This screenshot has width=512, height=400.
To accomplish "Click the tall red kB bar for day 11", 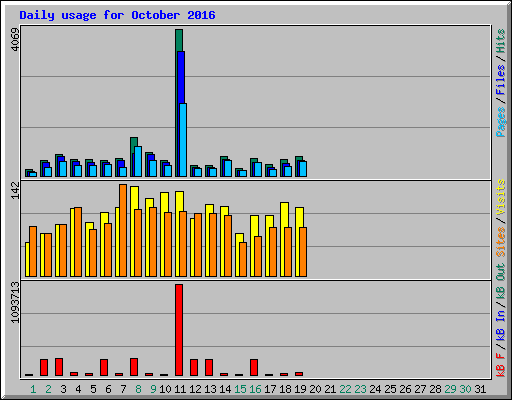I will (179, 330).
